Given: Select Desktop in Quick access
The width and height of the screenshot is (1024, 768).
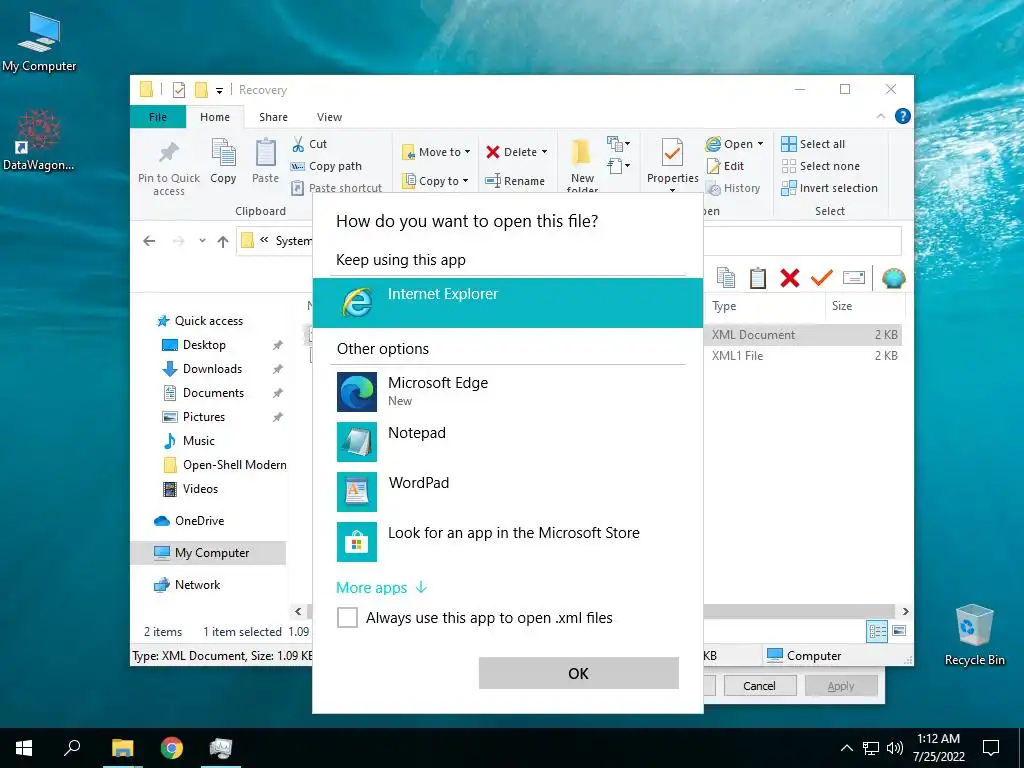Looking at the screenshot, I should (x=204, y=345).
